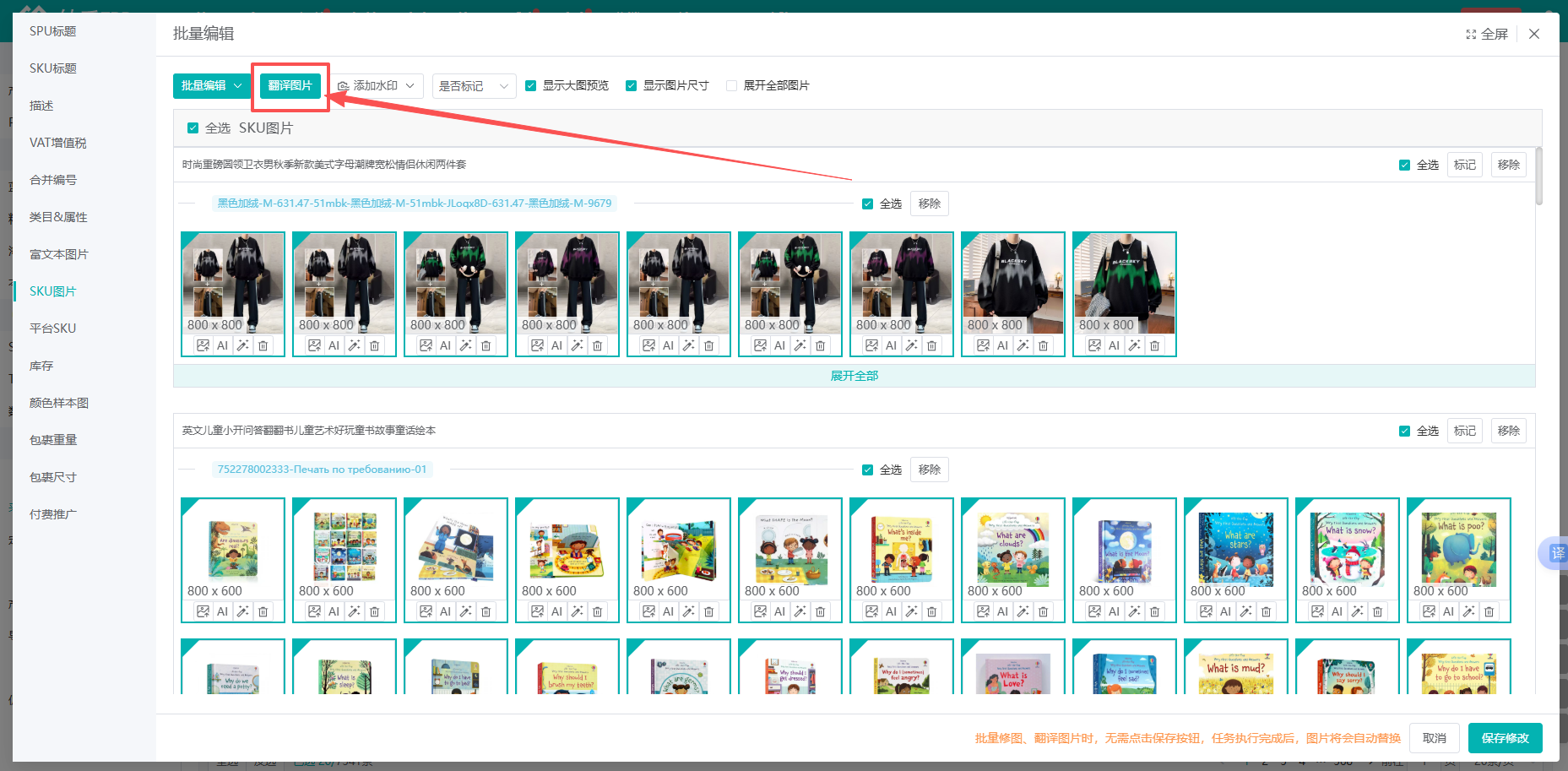
Task: Open the 是否标记 select box
Action: 473,86
